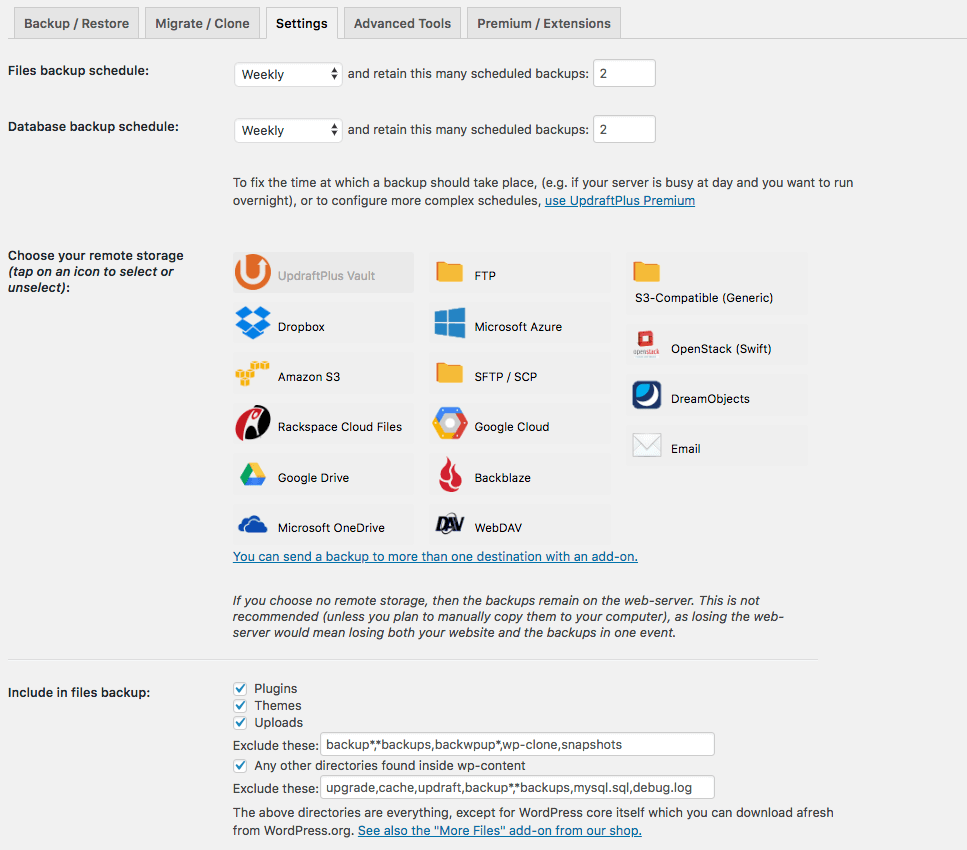Screen dimensions: 967x850
Task: Switch to the Backup / Restore tab
Action: [75, 23]
